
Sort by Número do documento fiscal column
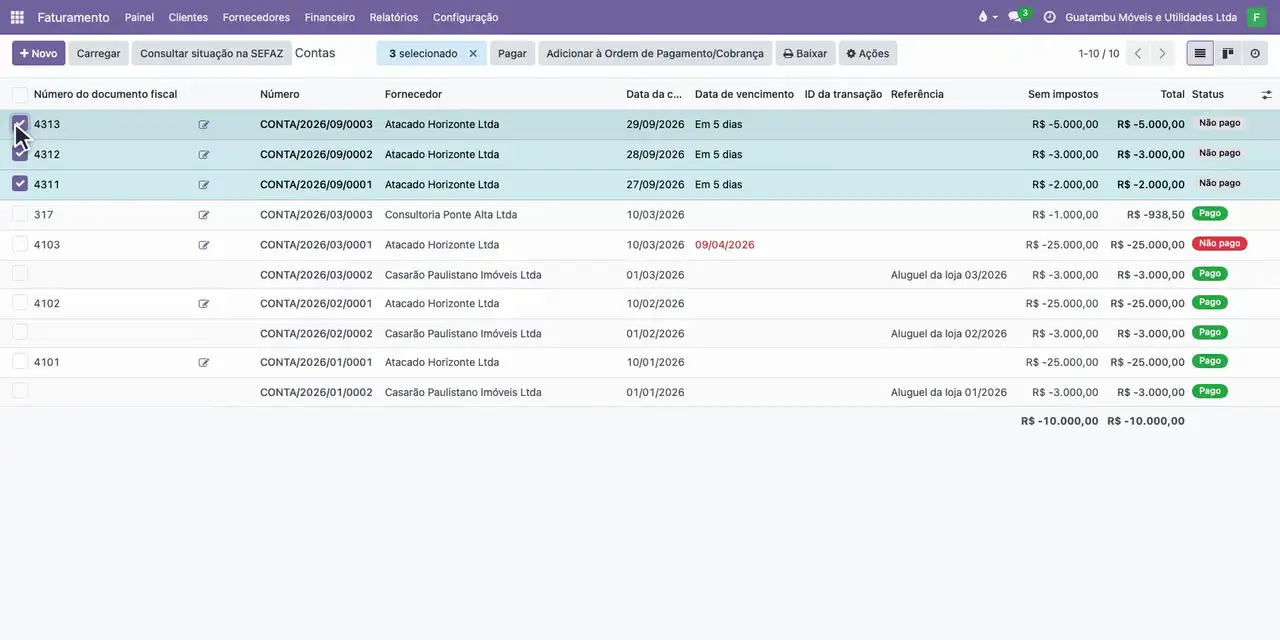click(x=105, y=94)
